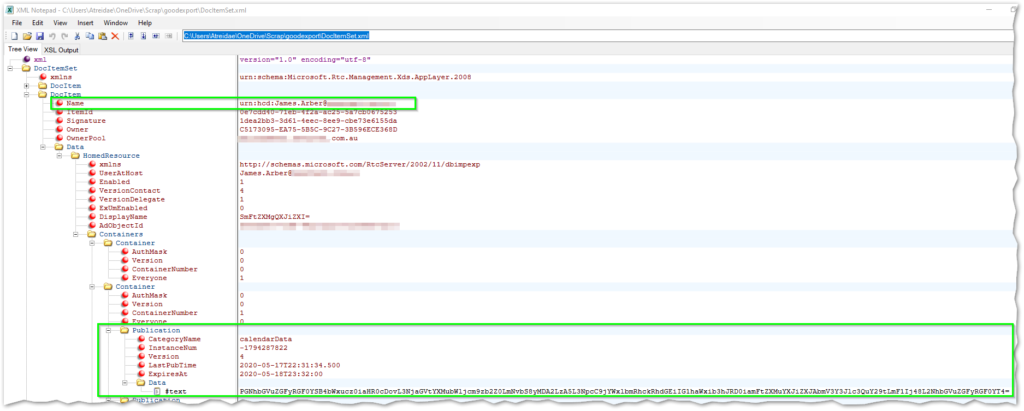Collapse the second expanded DocItem node
The width and height of the screenshot is (1024, 411).
(x=27, y=94)
